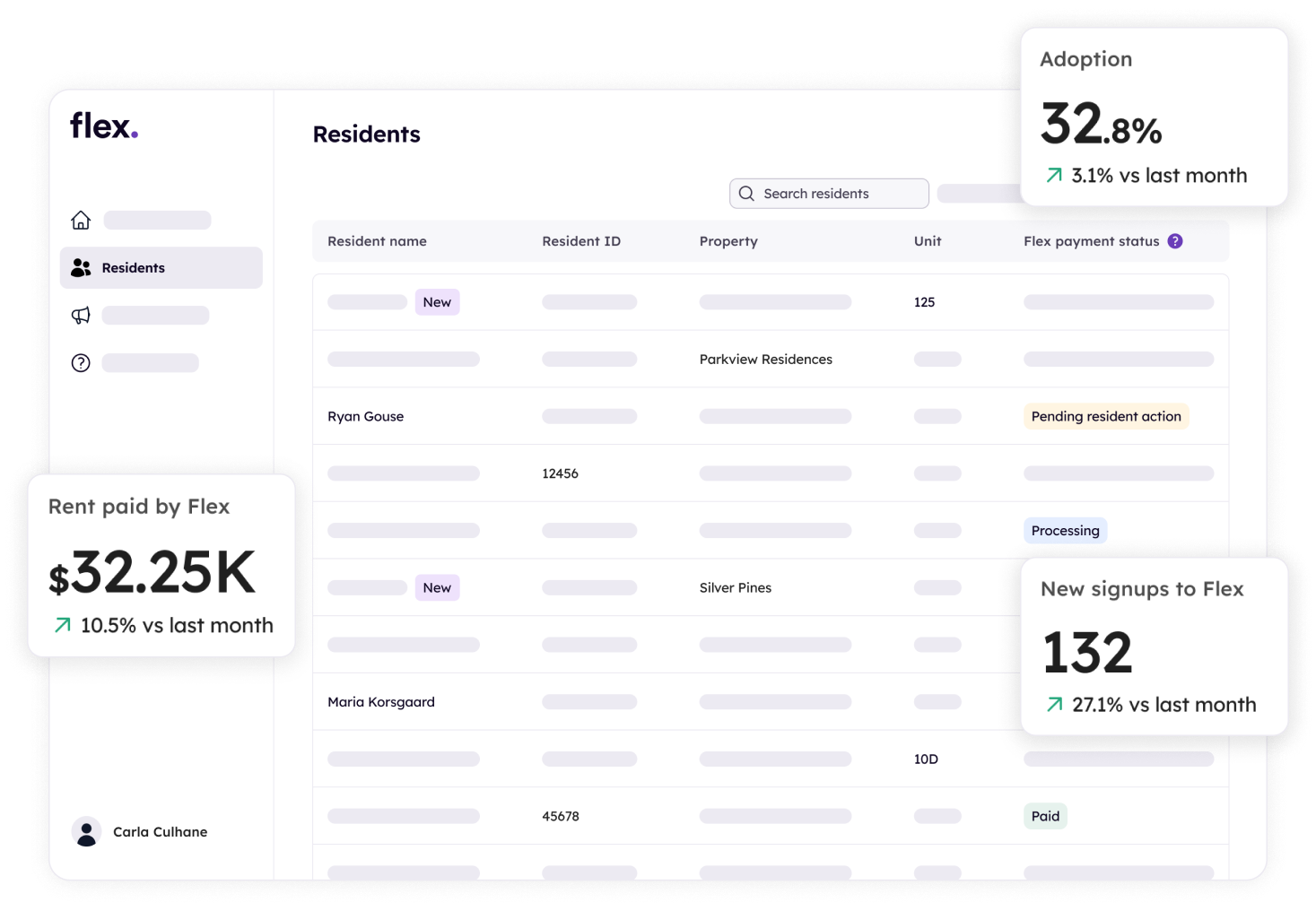Viewport: 1316px width, 911px height.
Task: Click the purple help icon beside Flex payment status
Action: coord(1175,240)
